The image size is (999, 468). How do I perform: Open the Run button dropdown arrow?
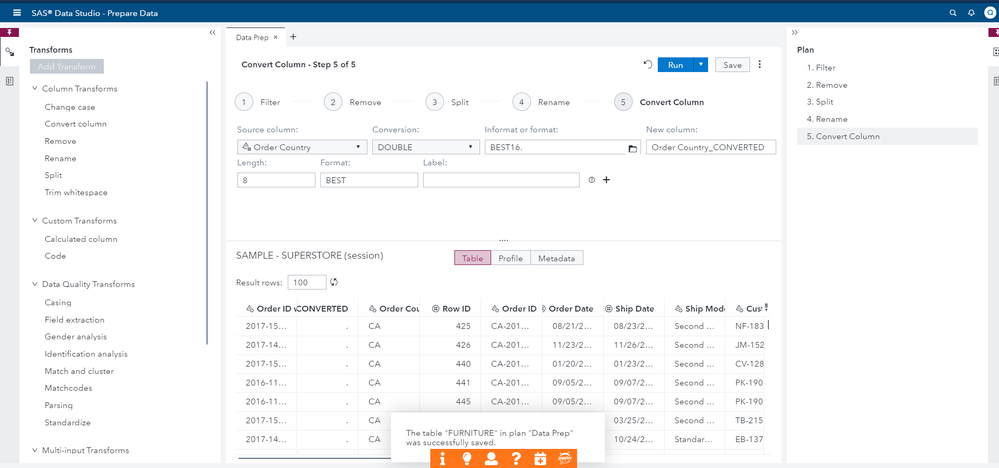pos(702,65)
